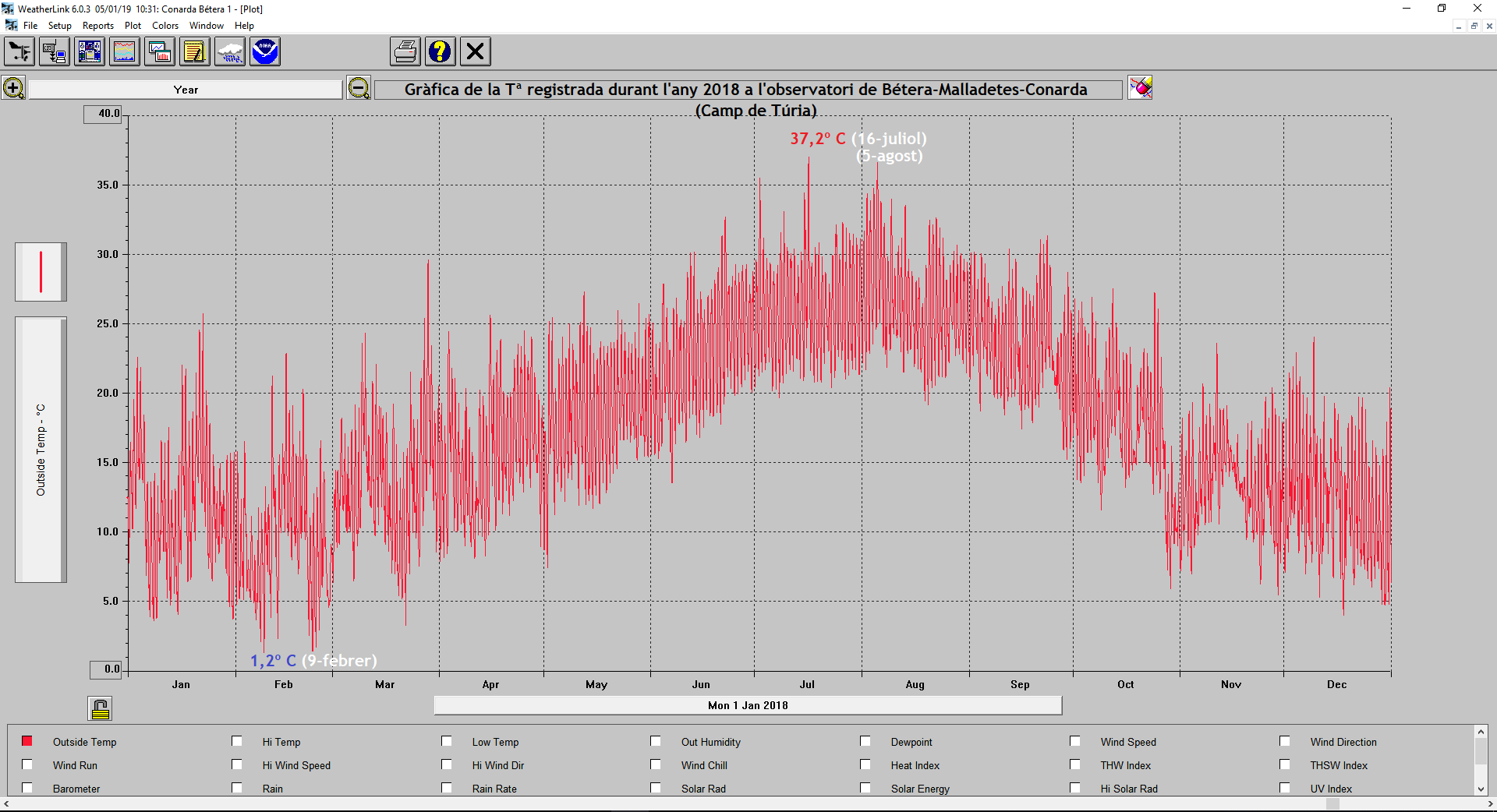Viewport: 1497px width, 812px height.
Task: Zoom in with the plus magnifier icon
Action: coord(13,88)
